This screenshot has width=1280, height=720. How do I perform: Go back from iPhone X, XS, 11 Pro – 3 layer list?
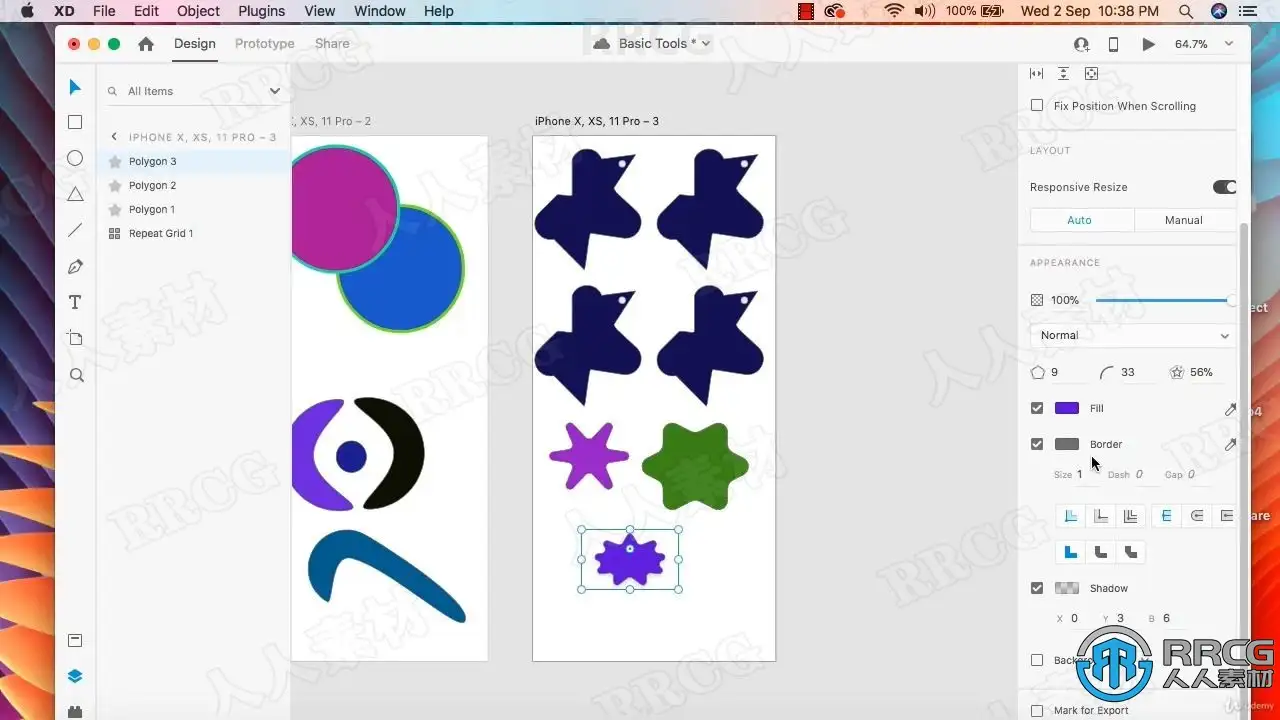(114, 137)
